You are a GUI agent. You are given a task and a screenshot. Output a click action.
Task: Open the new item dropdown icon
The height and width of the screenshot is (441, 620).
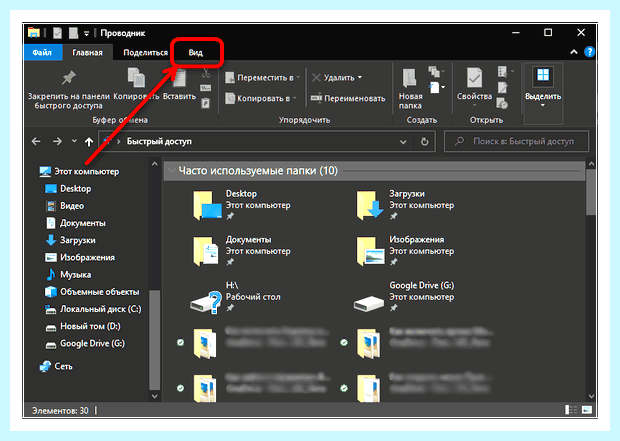tap(437, 87)
